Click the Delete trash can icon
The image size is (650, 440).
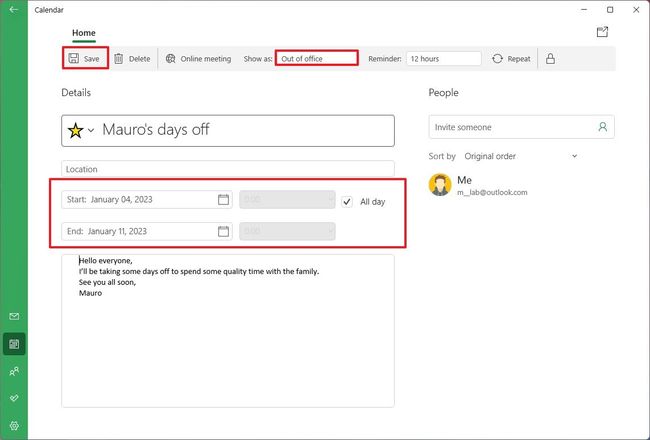pos(119,59)
